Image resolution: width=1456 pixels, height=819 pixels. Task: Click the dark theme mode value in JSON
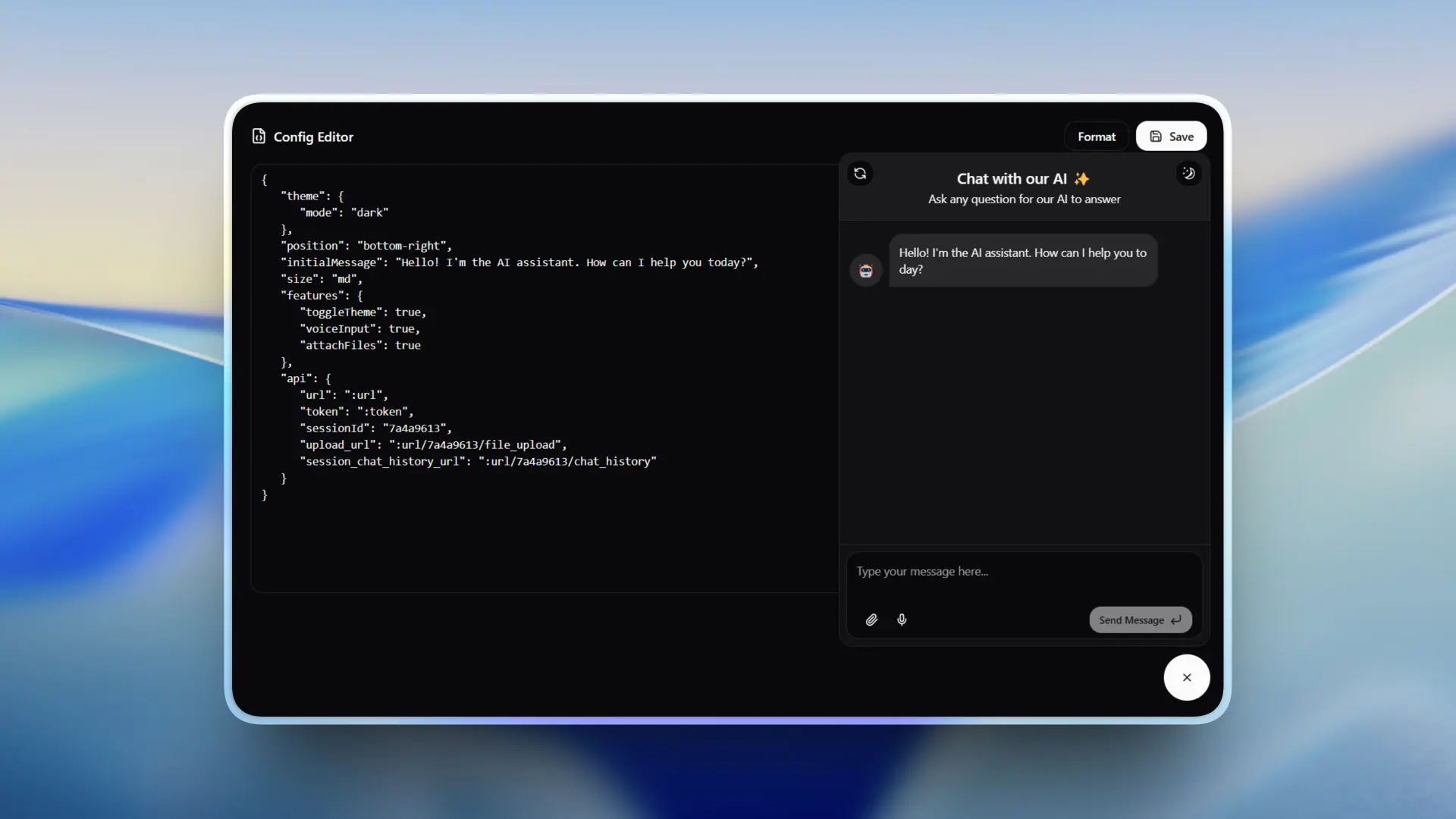(x=371, y=212)
